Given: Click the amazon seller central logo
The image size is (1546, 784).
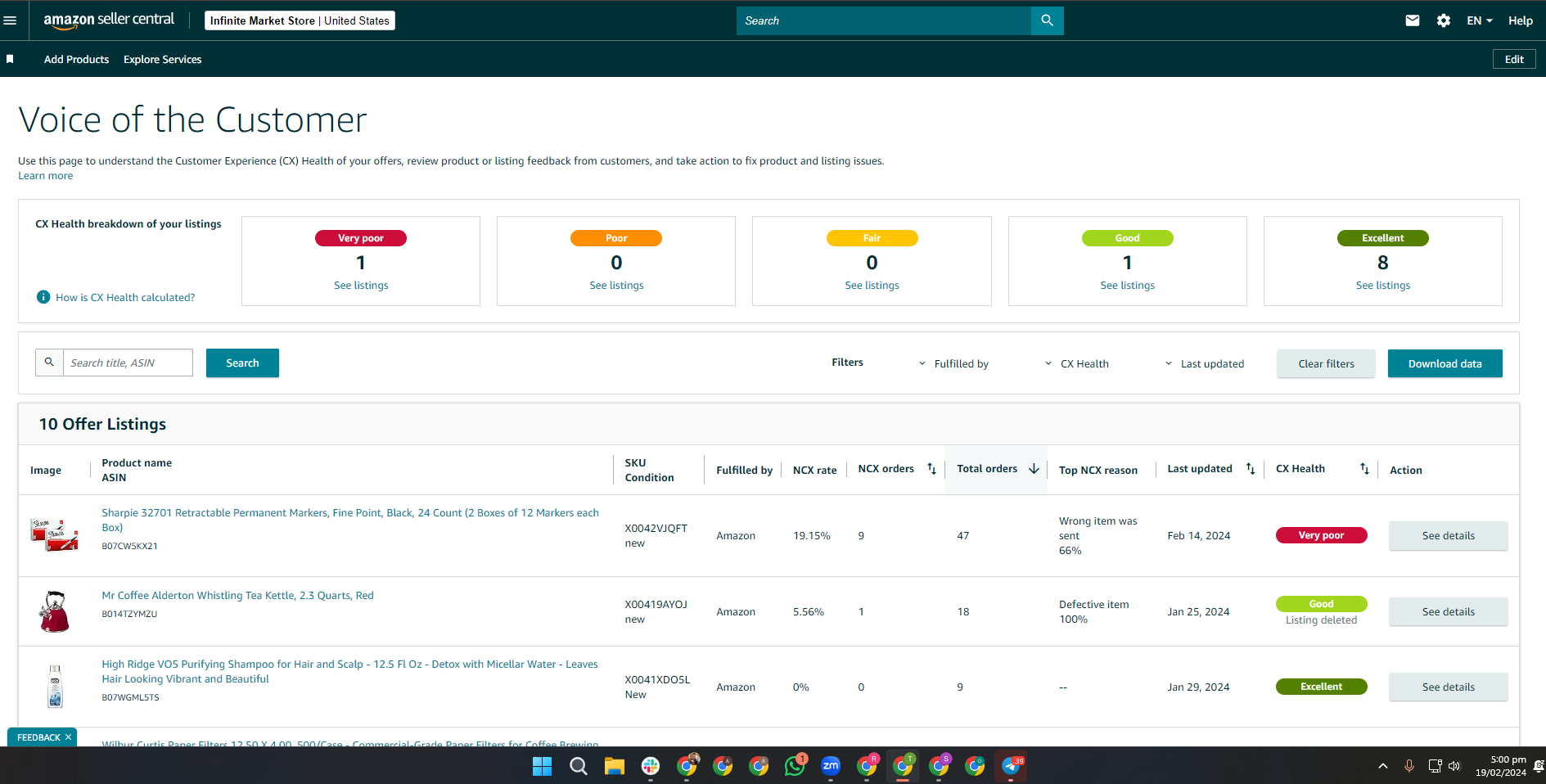Looking at the screenshot, I should click(109, 20).
